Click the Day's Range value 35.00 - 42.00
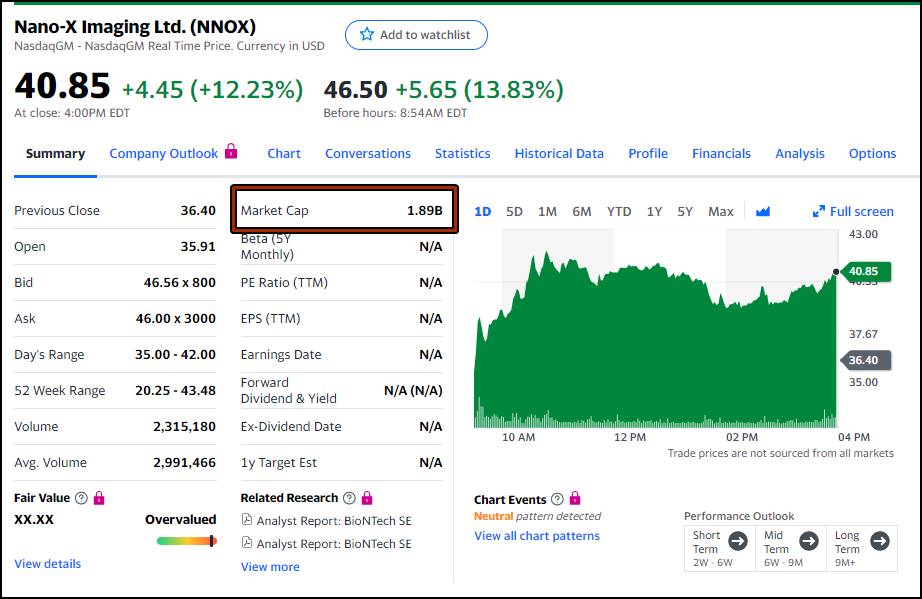The width and height of the screenshot is (922, 599). [x=175, y=354]
